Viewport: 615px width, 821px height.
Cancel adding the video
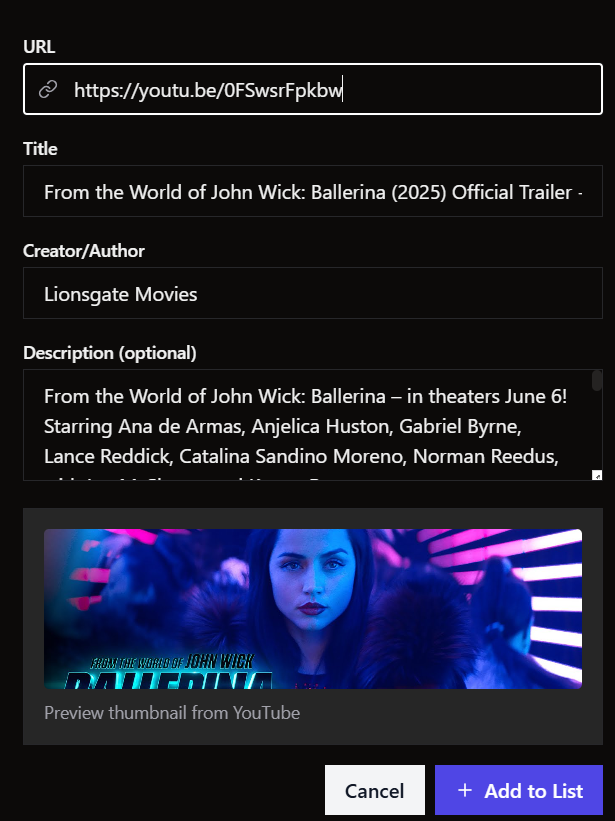coord(375,790)
